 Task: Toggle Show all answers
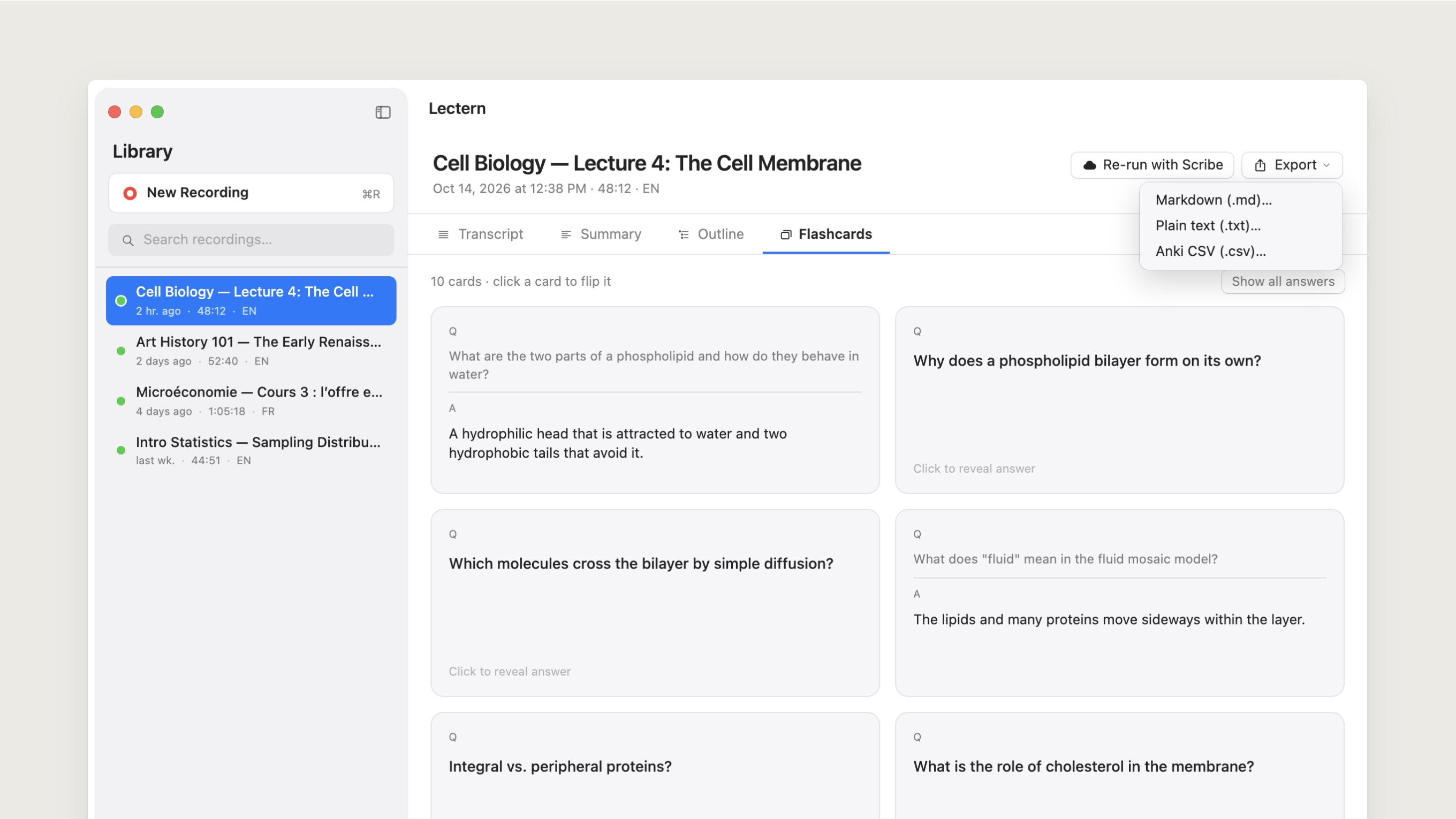click(1283, 282)
